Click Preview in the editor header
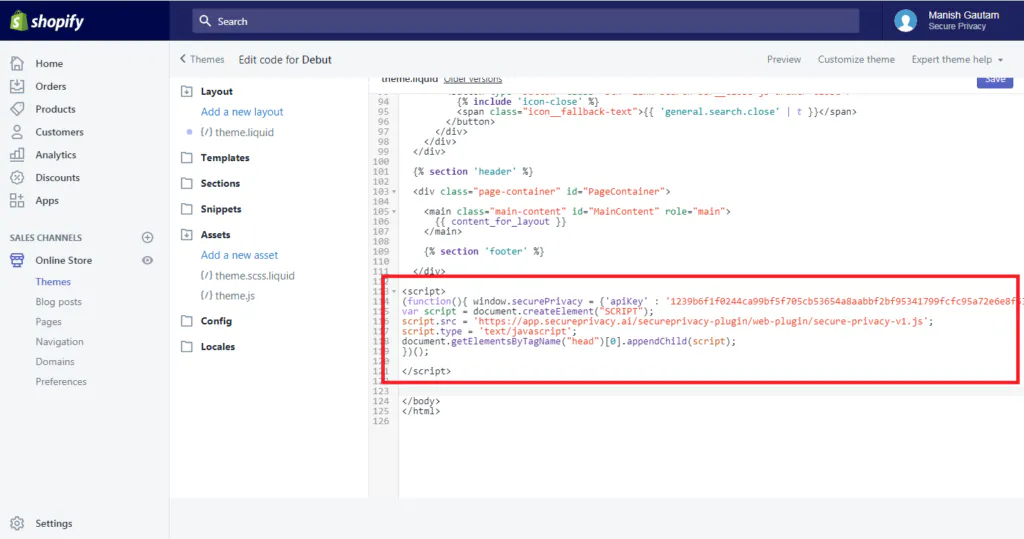The width and height of the screenshot is (1024, 539). coord(784,59)
